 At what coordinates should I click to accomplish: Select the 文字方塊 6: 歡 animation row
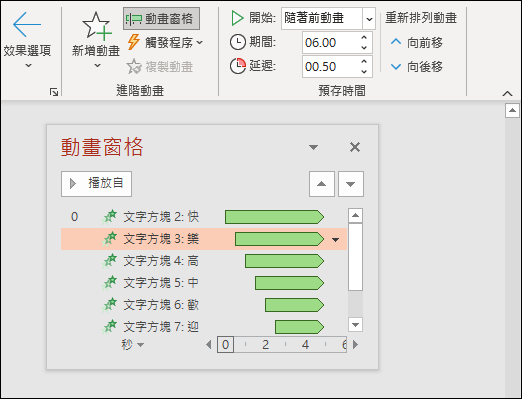tap(204, 305)
